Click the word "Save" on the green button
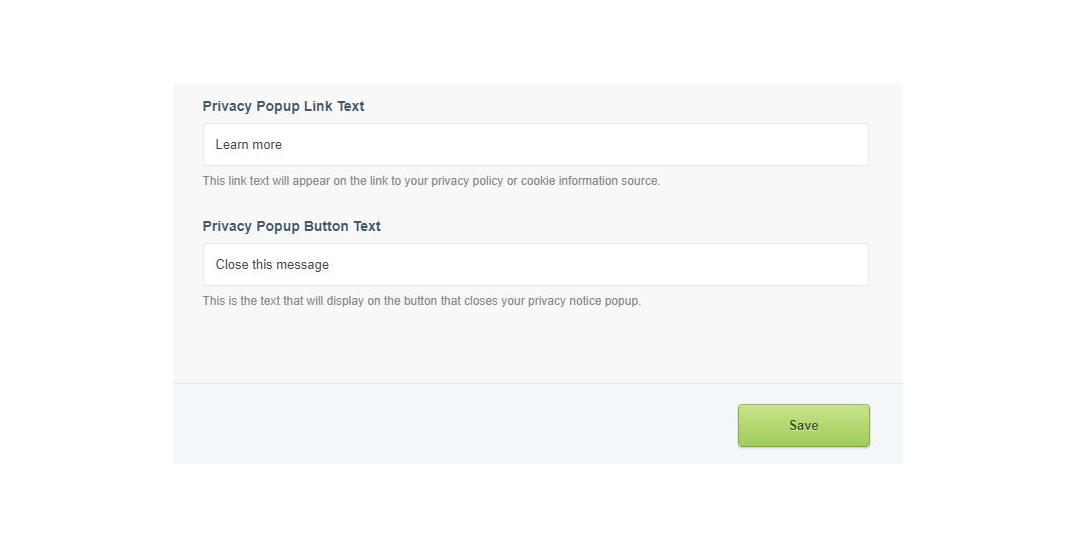The image size is (1075, 547). click(x=803, y=425)
